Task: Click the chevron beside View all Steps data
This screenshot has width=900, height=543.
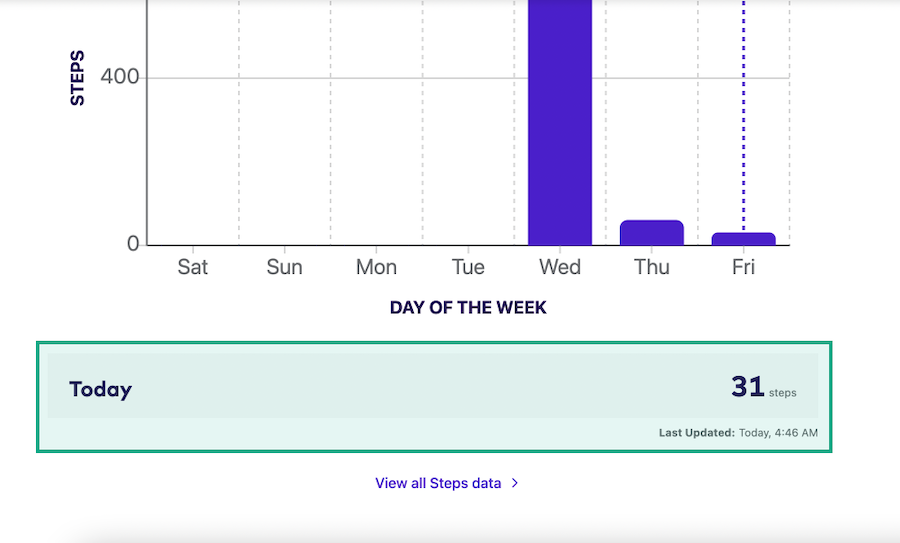Action: tap(515, 483)
